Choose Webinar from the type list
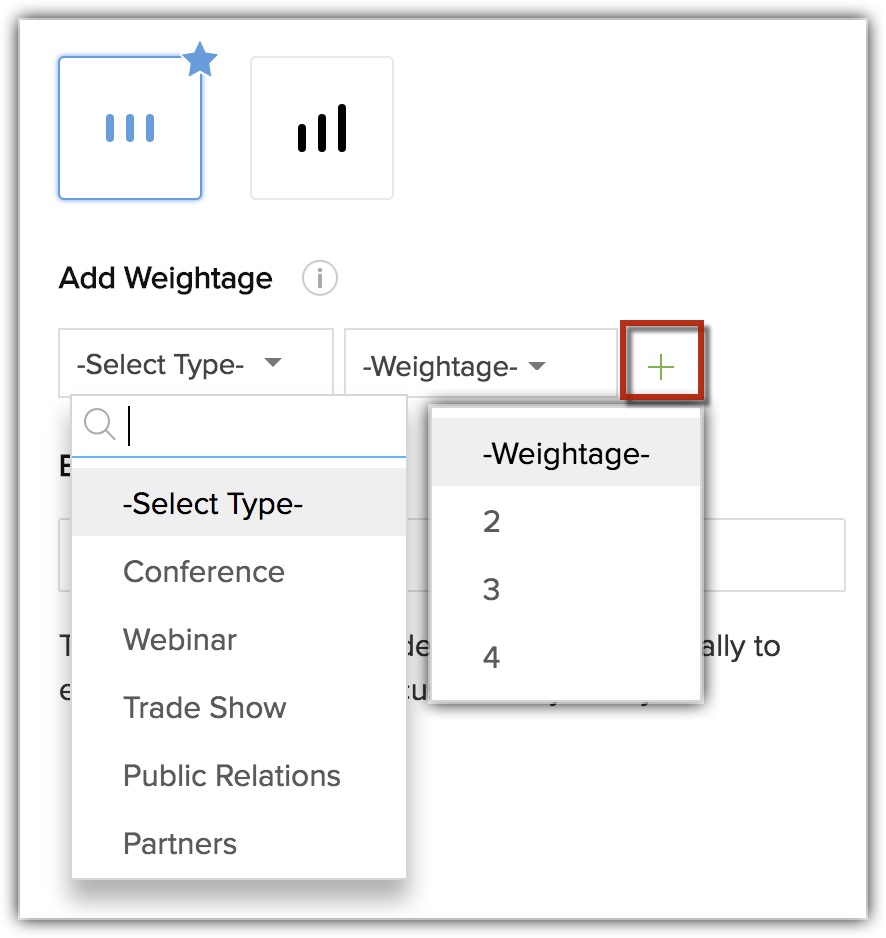This screenshot has height=938, width=886. [x=180, y=640]
